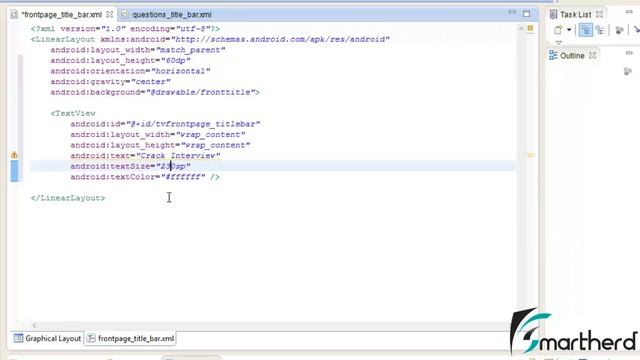Viewport: 640px width, 360px height.
Task: Minimize the Task List panel
Action: coord(629,13)
